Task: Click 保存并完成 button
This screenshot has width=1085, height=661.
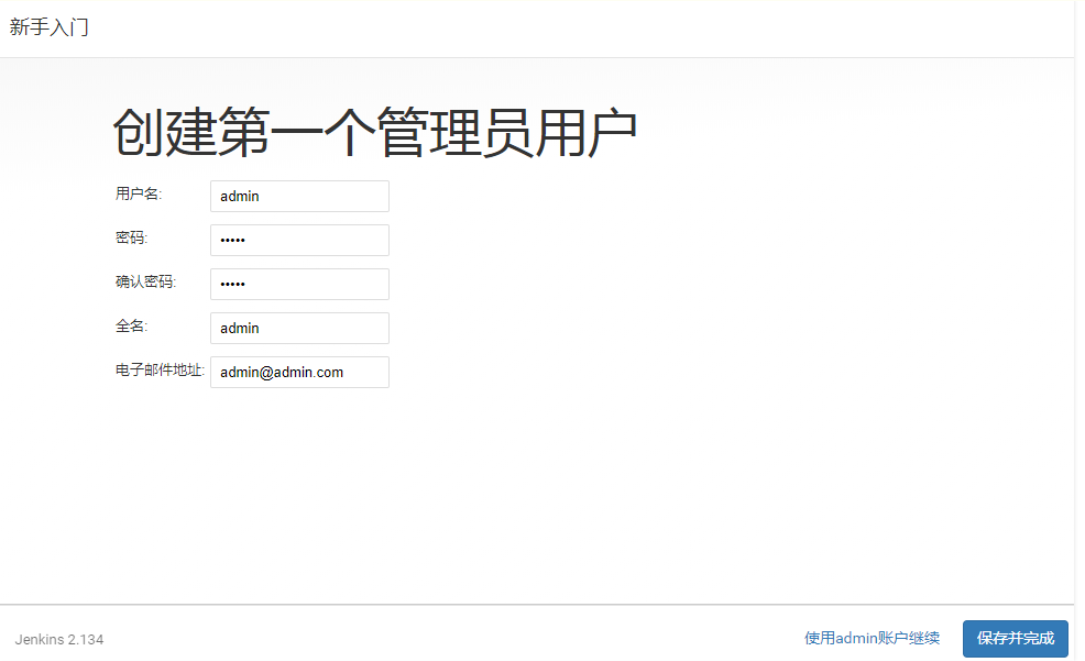Action: [1015, 638]
